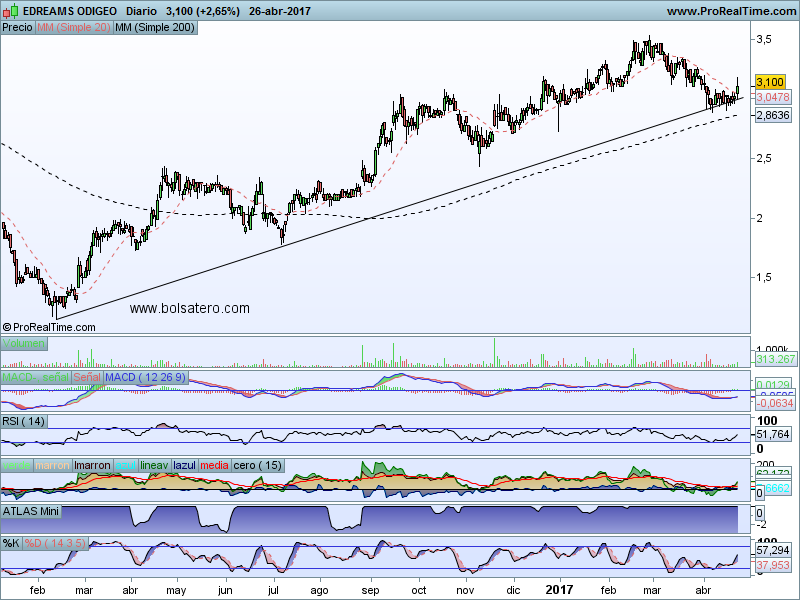Toggle the verde series label
800x600 pixels.
[17, 465]
